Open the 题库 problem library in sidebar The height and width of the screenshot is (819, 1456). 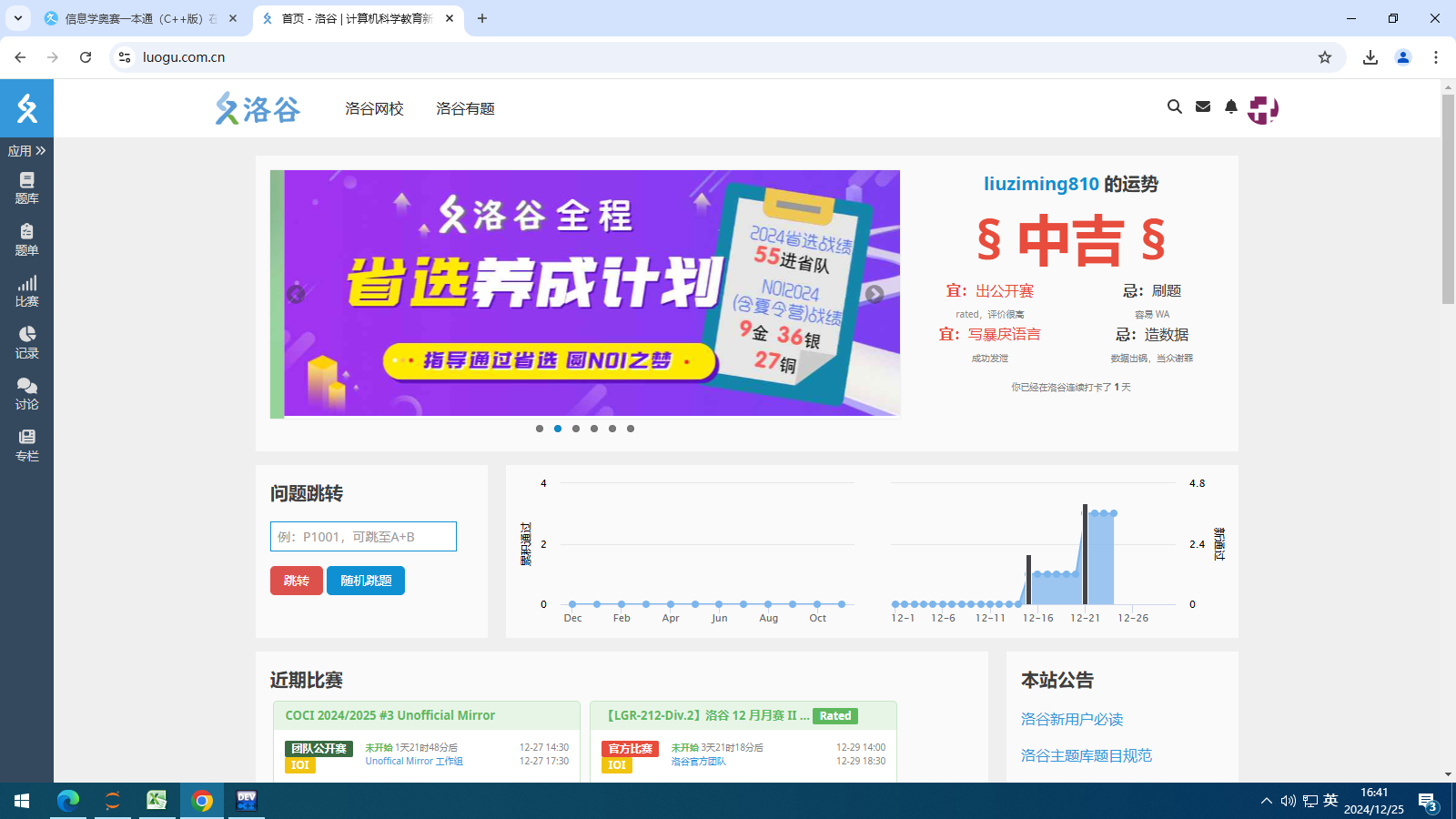(26, 188)
